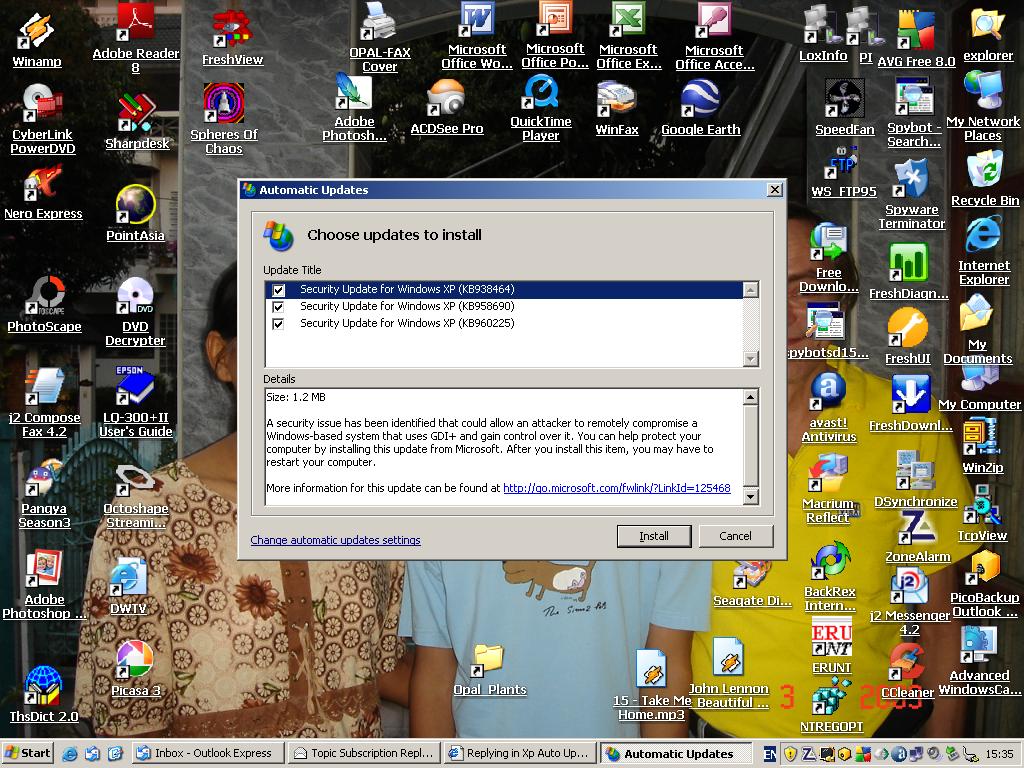Launch WS_FTP95 shortcut

[844, 172]
